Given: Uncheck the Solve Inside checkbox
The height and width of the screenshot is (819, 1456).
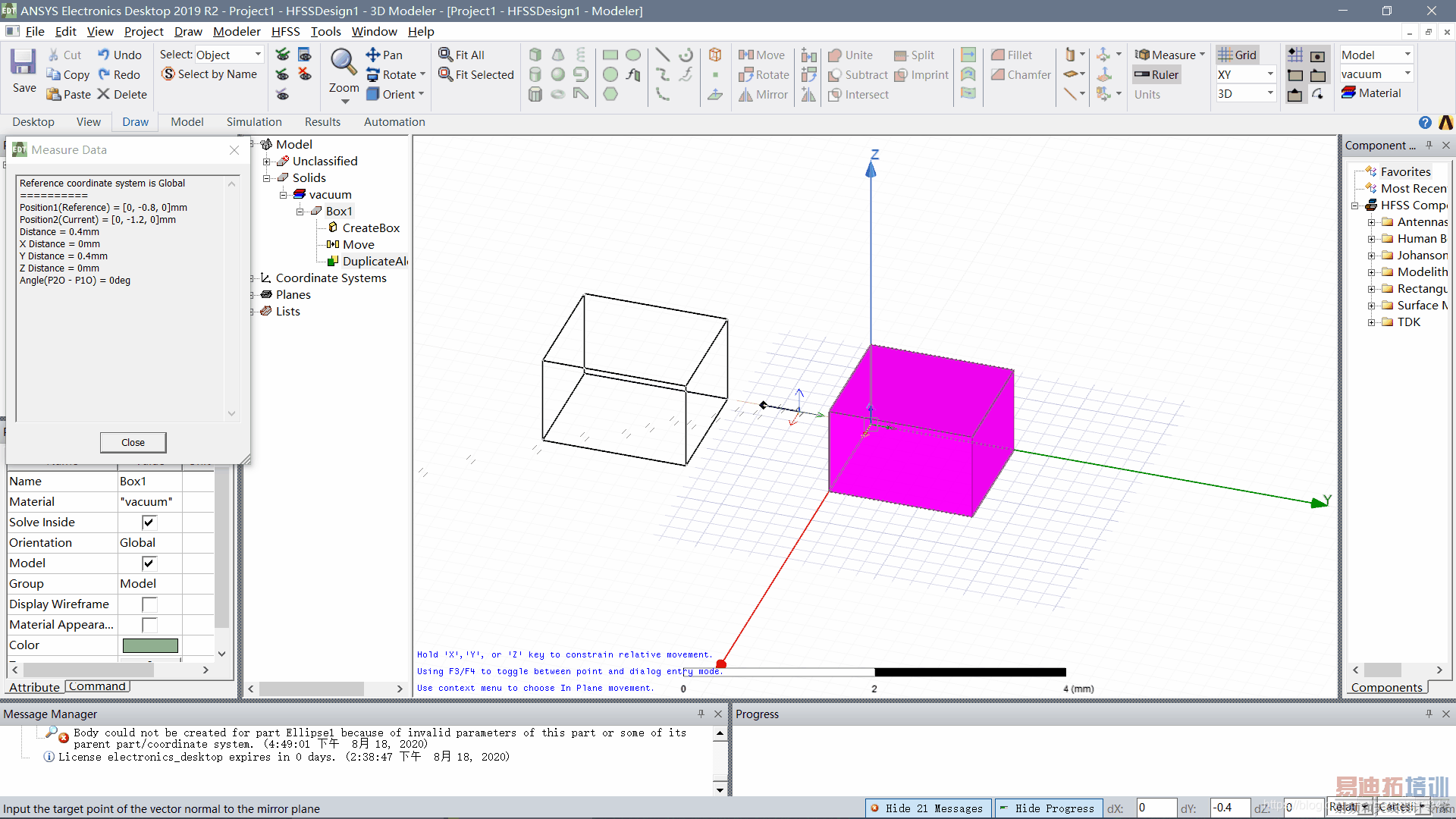Looking at the screenshot, I should pos(149,522).
